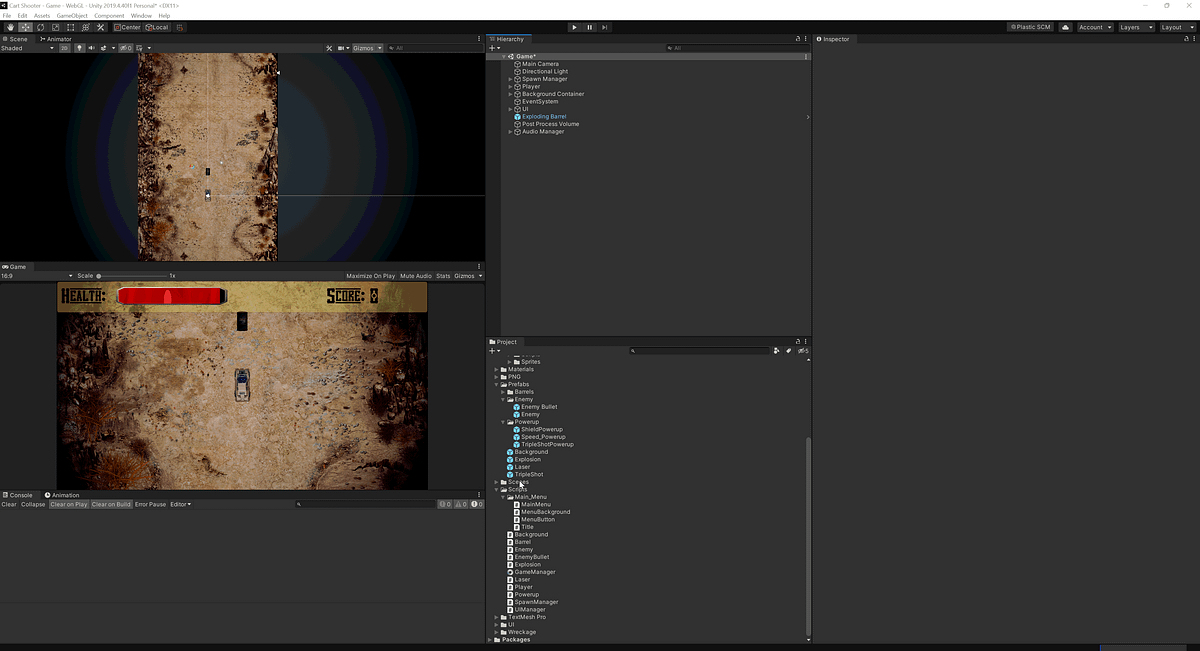The width and height of the screenshot is (1200, 651).
Task: Start the game with the Play button
Action: pos(574,27)
